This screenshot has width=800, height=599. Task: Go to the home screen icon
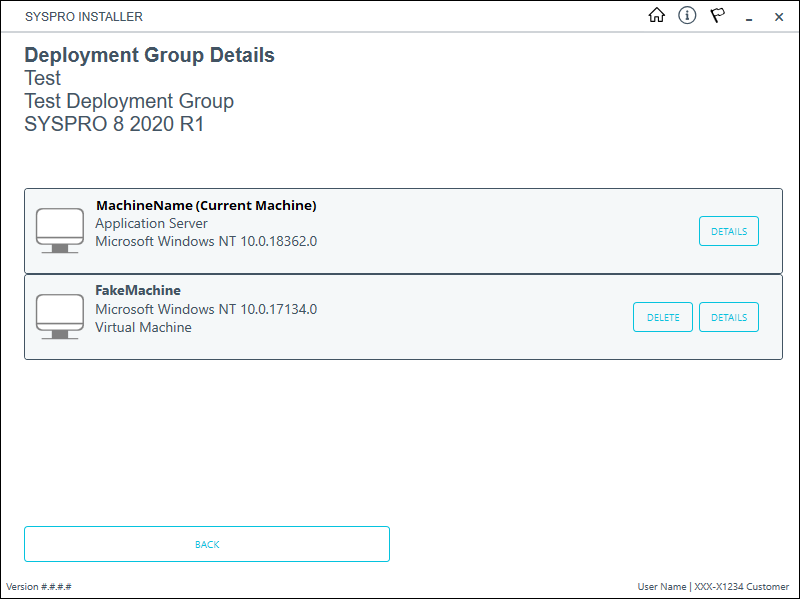(657, 15)
